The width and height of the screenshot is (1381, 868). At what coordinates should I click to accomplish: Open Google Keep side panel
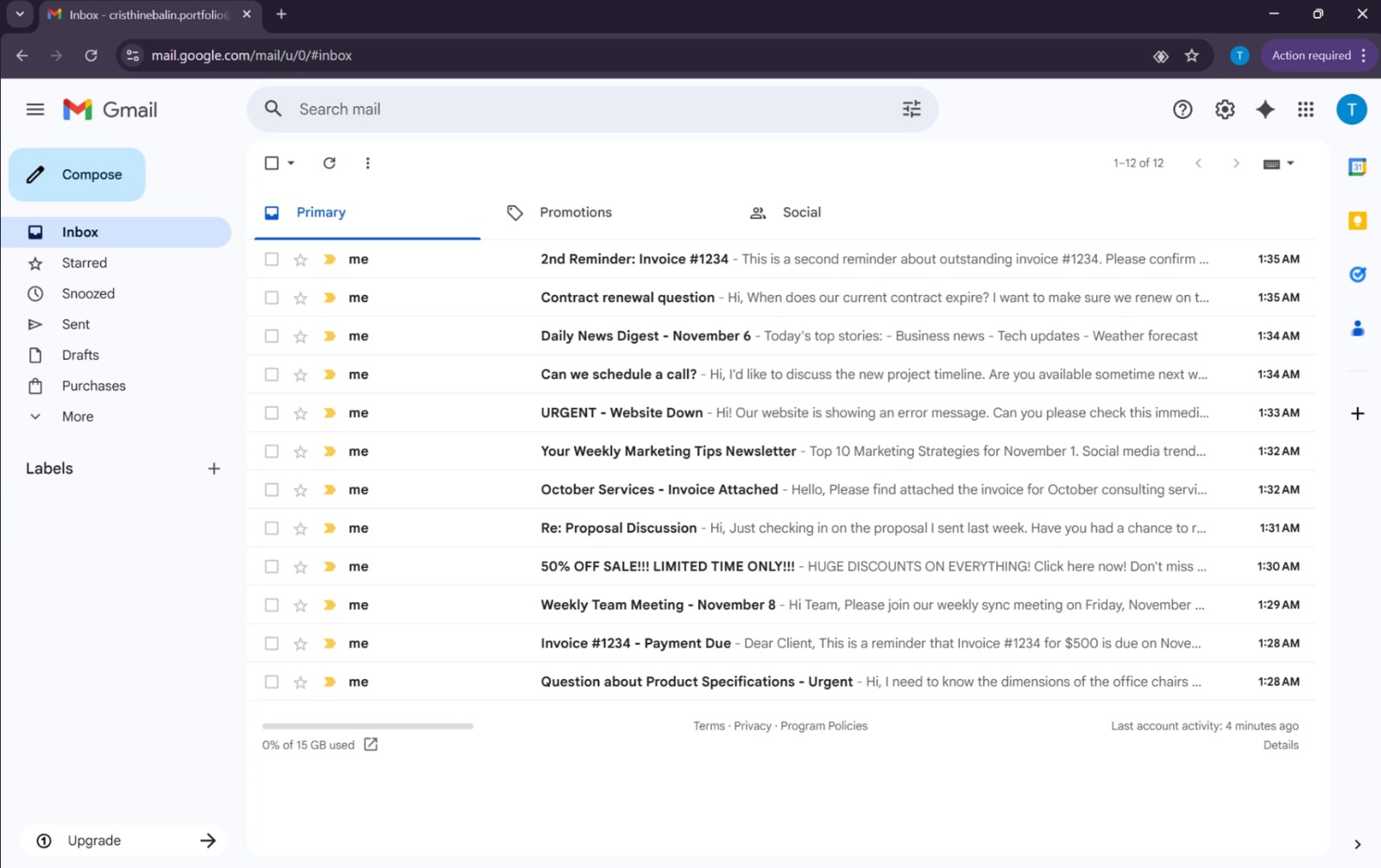tap(1357, 221)
